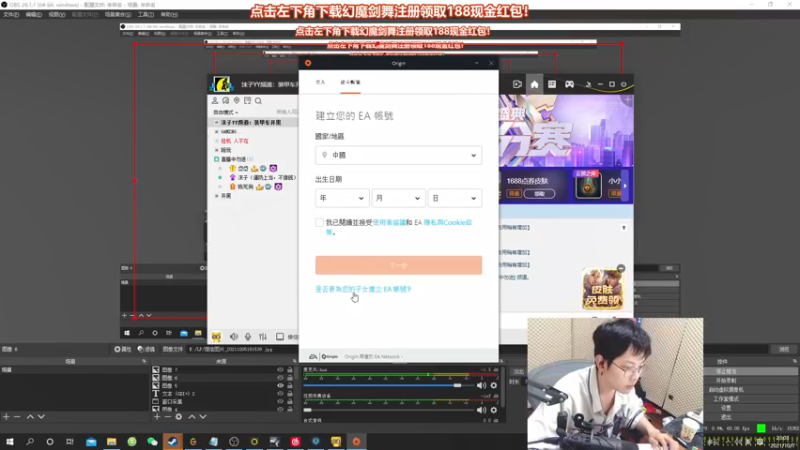Switch to the 登入 tab in Origin
Screen dimensions: 800x450
320,82
